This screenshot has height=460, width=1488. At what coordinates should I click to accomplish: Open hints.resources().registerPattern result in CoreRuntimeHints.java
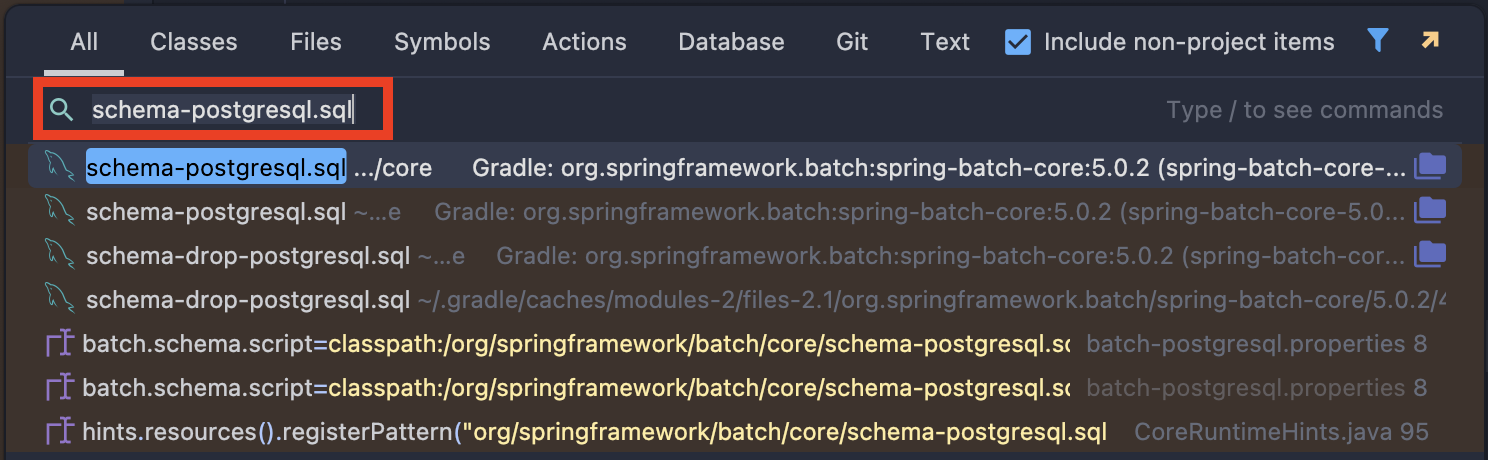tap(744, 432)
